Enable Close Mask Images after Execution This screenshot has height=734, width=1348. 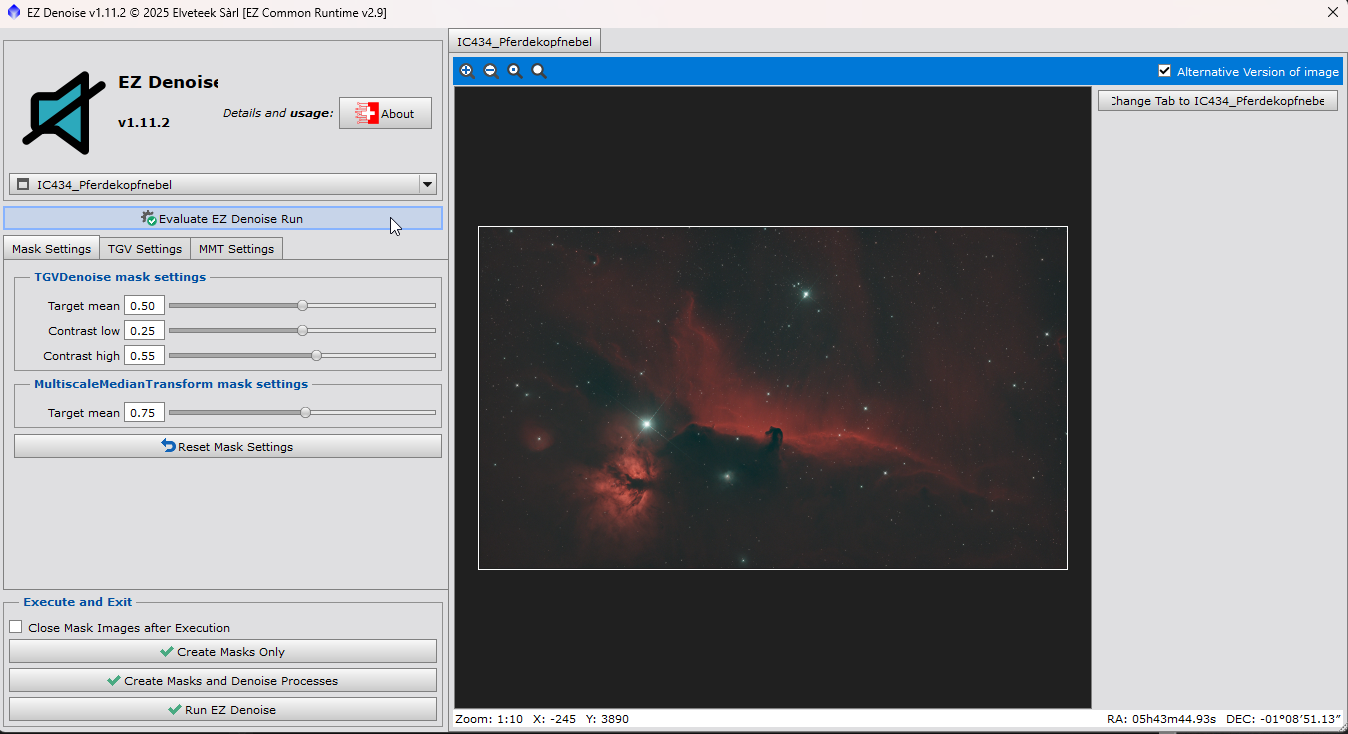(16, 627)
